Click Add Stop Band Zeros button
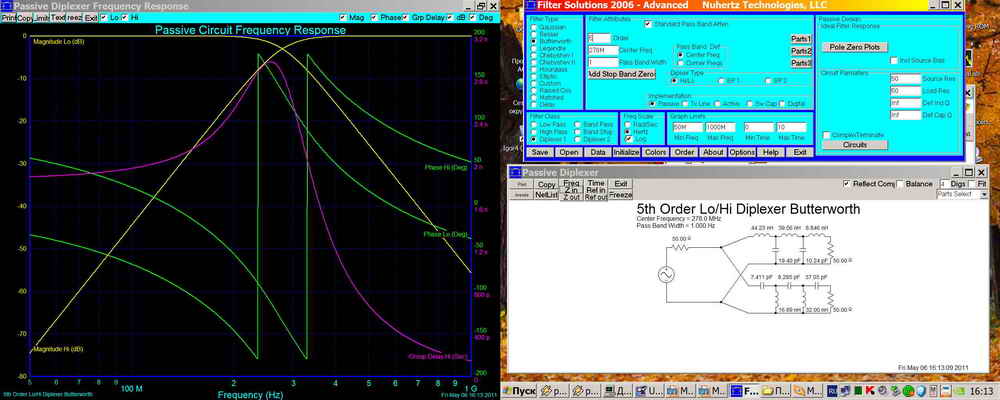 (621, 75)
